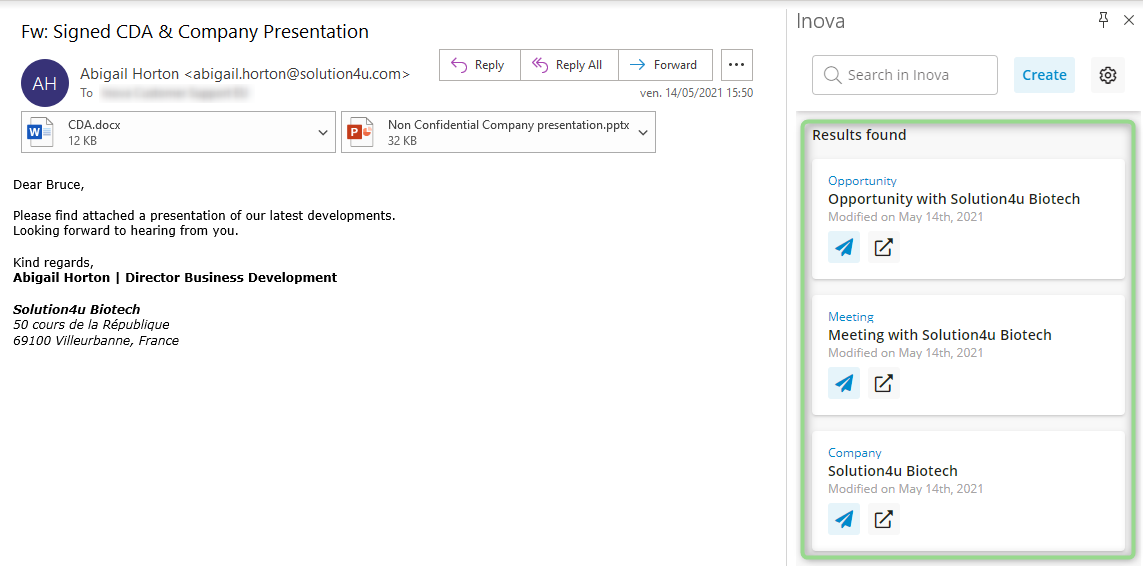Click the Create button in Inova

click(1044, 75)
